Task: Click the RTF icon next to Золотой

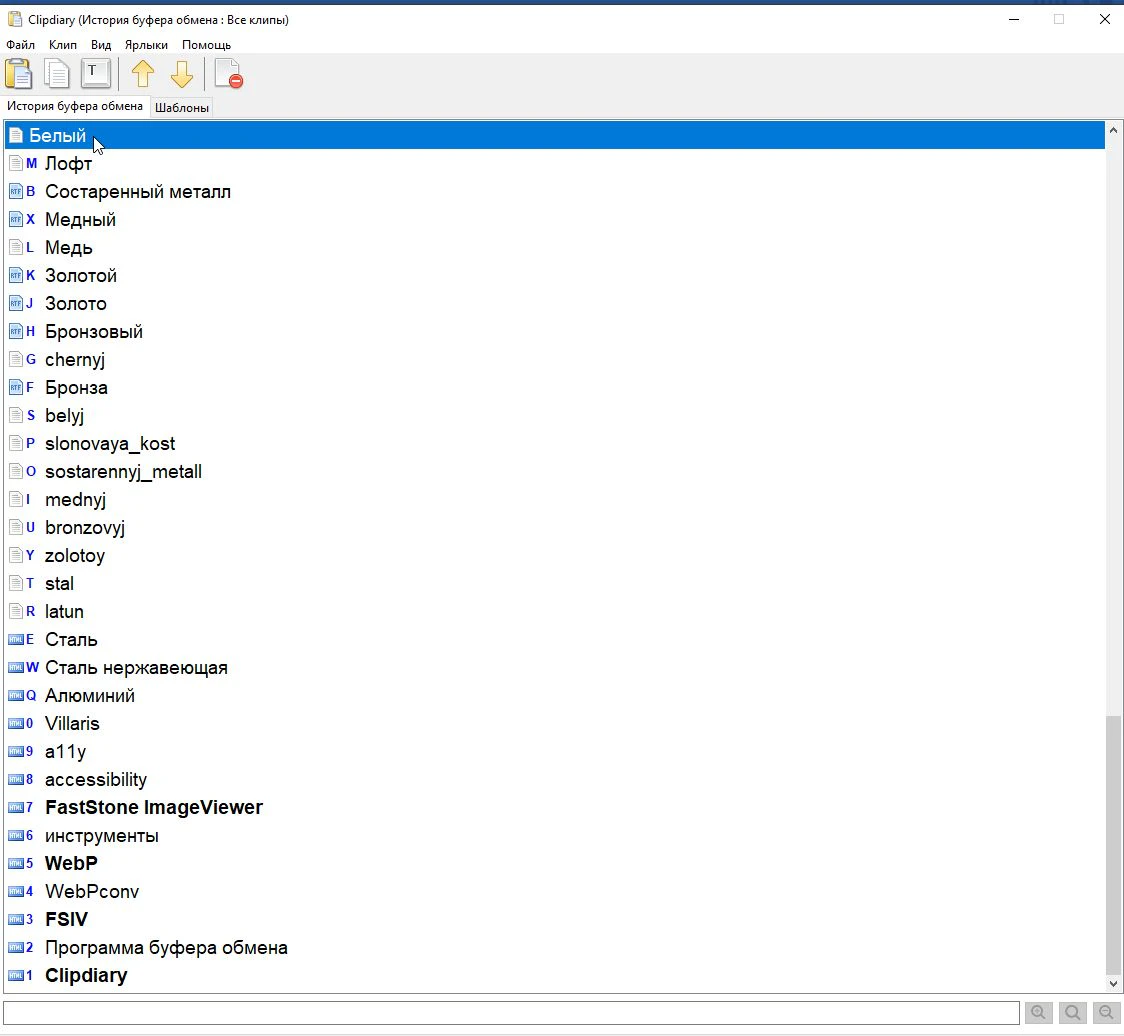Action: (x=16, y=275)
